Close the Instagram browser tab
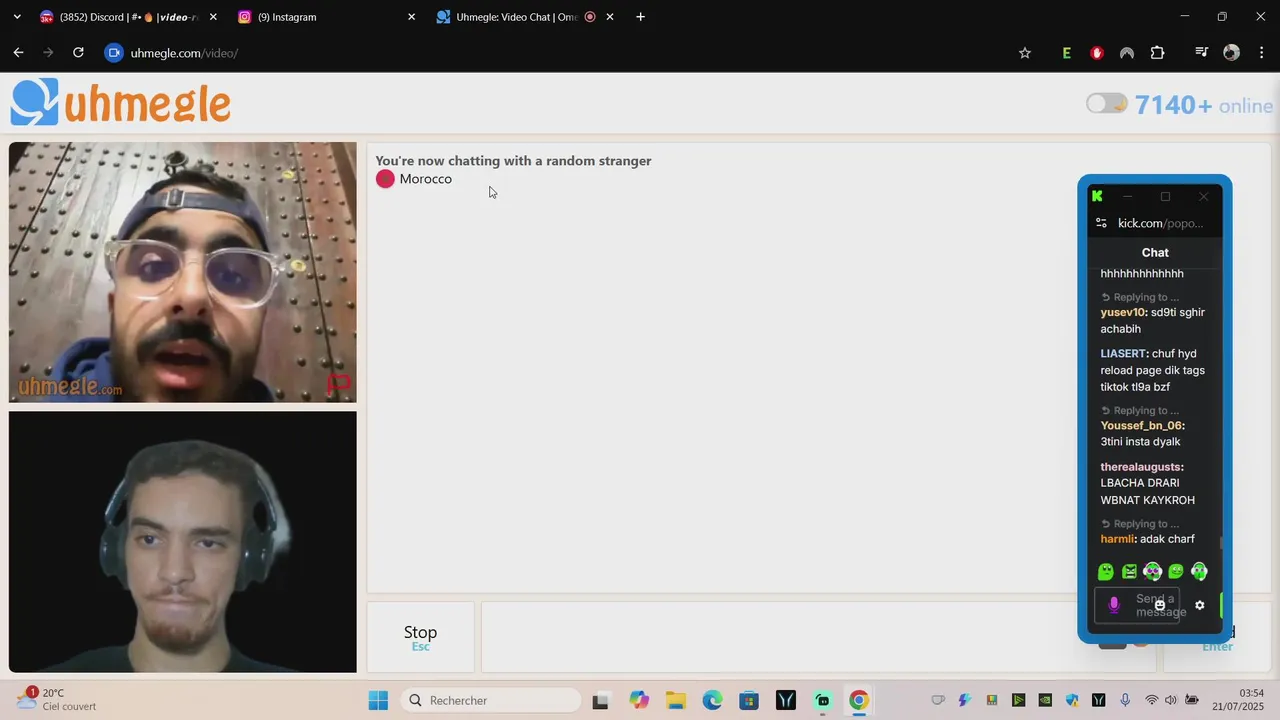The width and height of the screenshot is (1280, 720). click(411, 17)
